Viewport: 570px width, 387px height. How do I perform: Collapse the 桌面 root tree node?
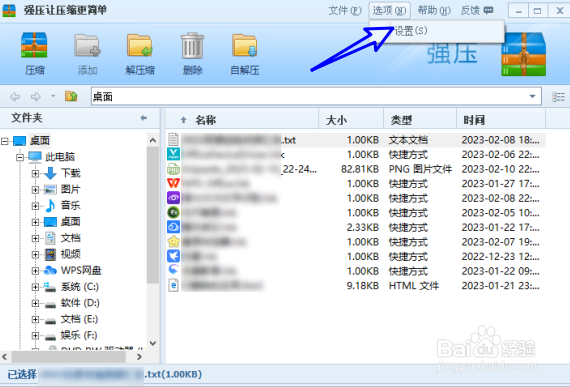(5, 141)
